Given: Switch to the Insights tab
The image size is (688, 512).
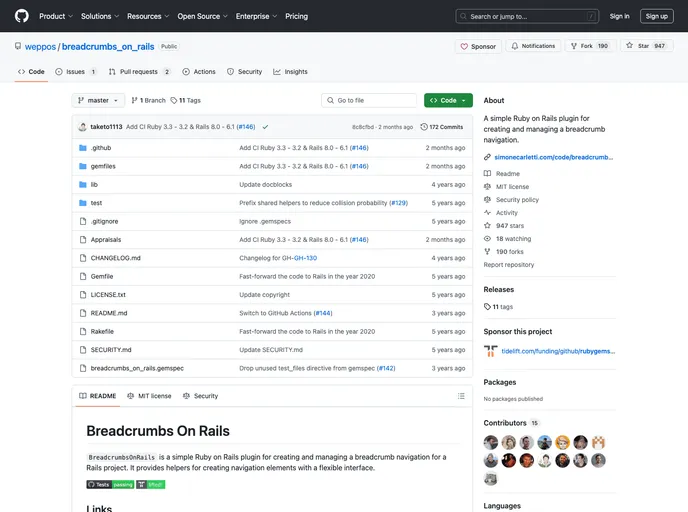Looking at the screenshot, I should coord(290,72).
